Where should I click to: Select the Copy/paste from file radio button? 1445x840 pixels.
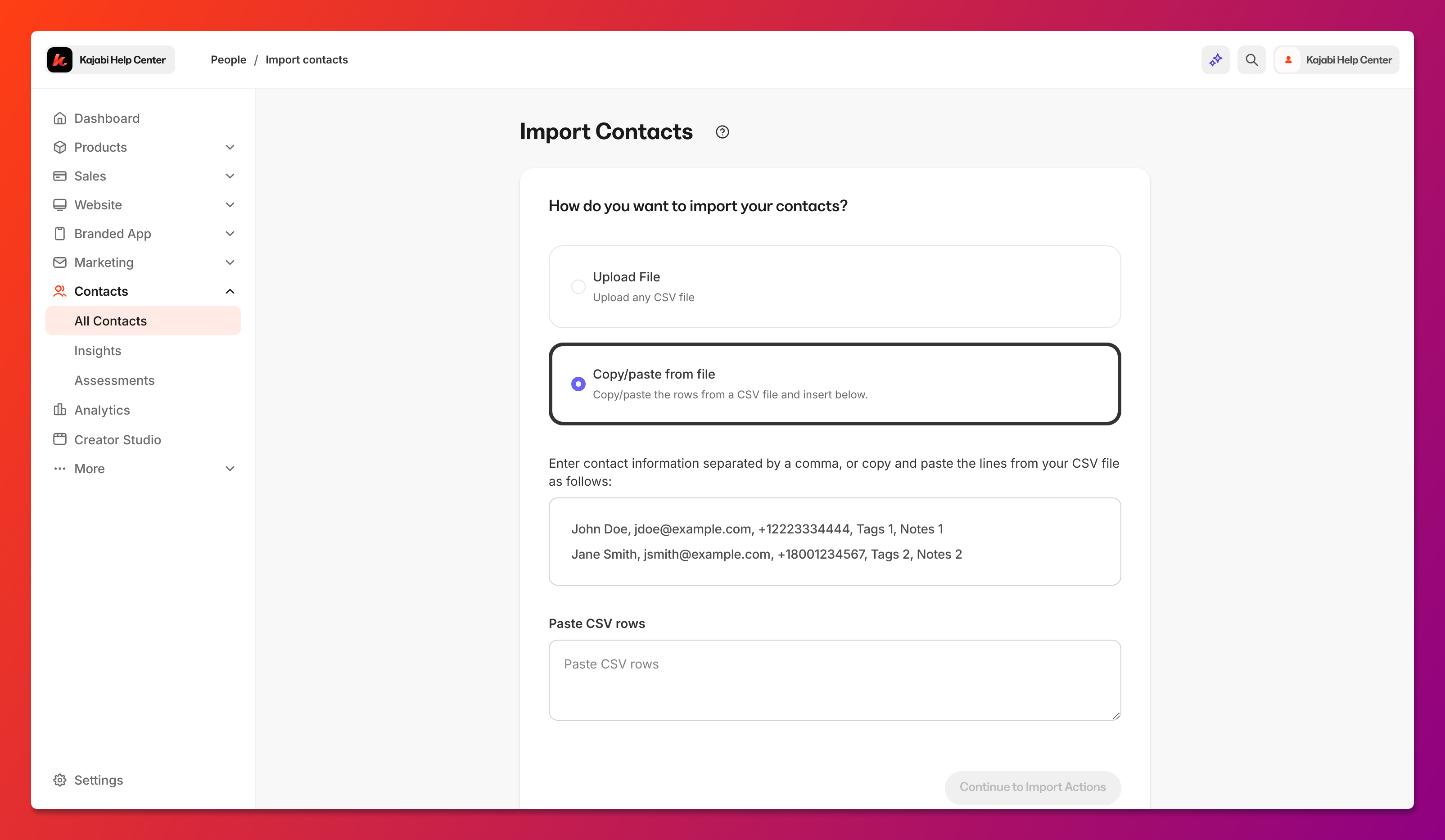(x=578, y=384)
